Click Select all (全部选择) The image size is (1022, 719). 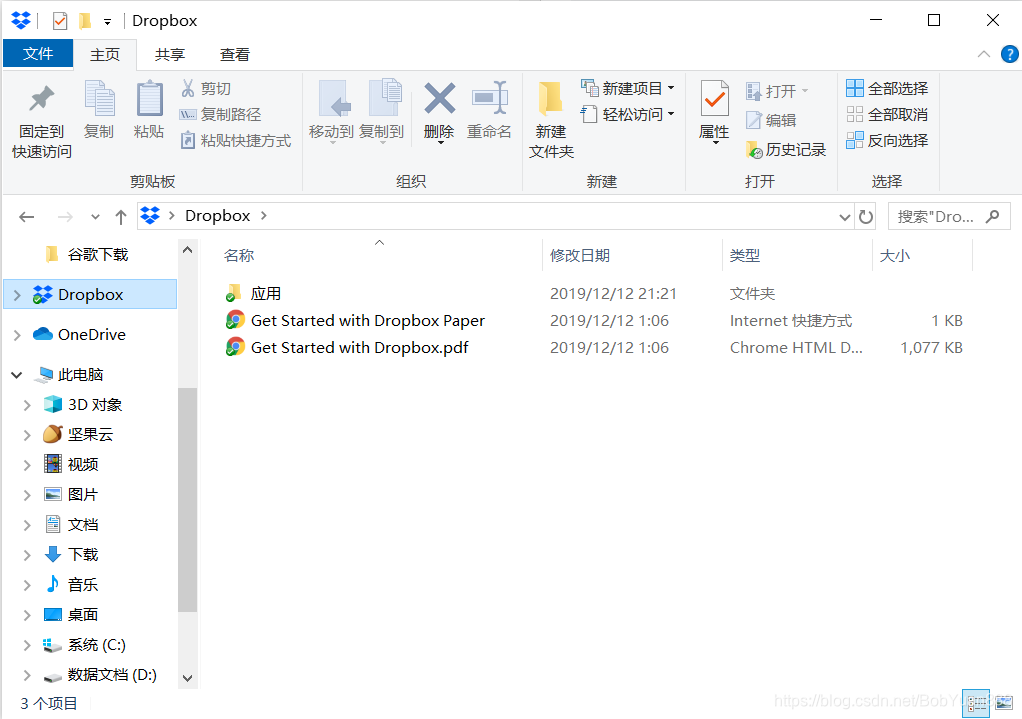coord(887,88)
